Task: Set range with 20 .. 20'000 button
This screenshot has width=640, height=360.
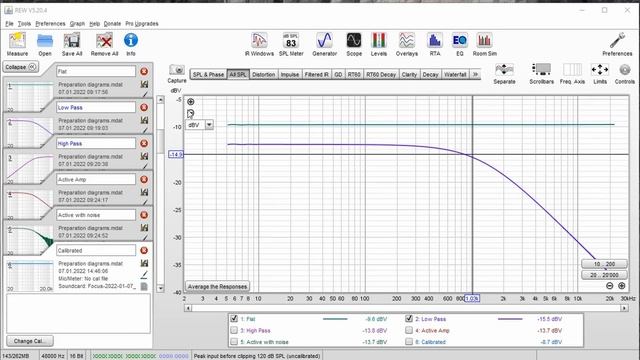Action: pos(604,275)
